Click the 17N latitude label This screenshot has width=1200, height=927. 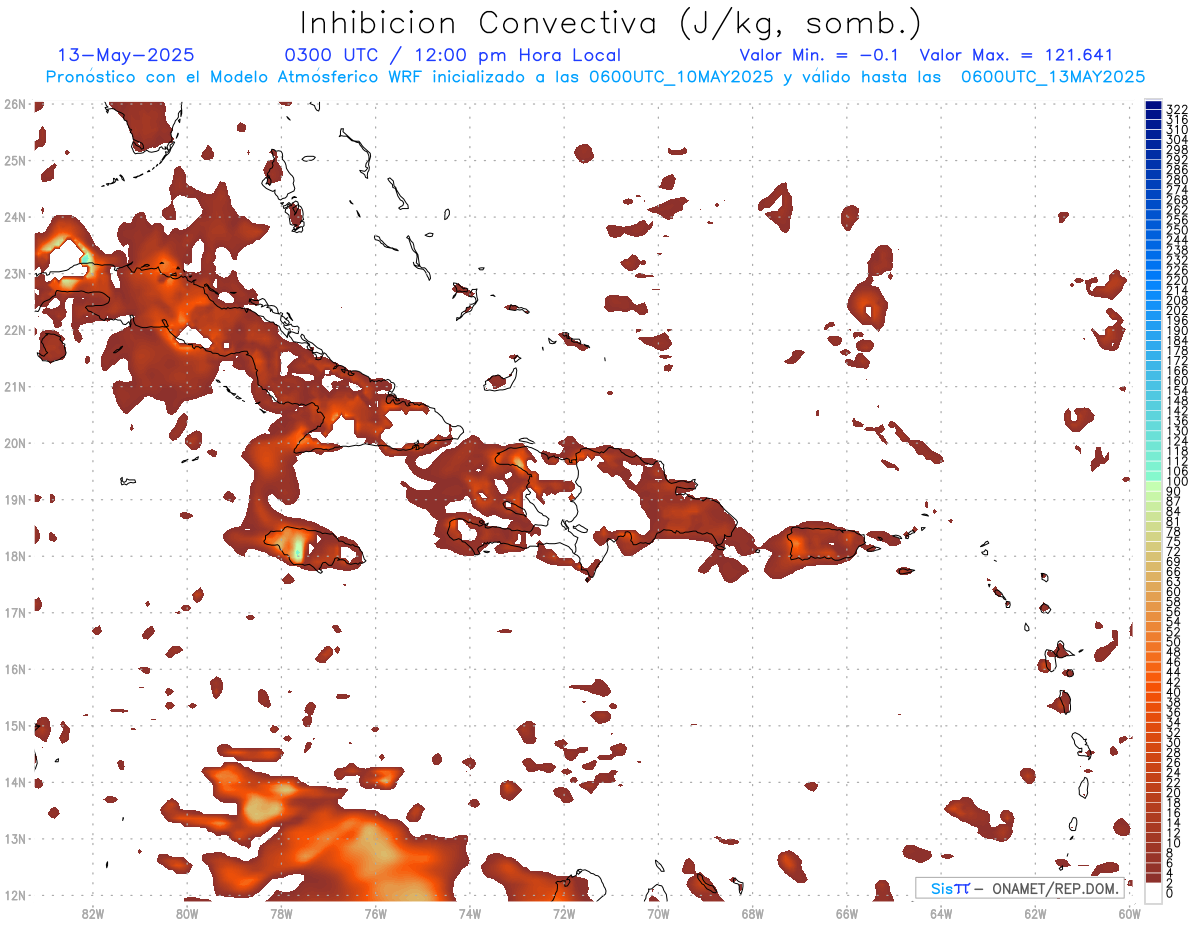click(14, 612)
